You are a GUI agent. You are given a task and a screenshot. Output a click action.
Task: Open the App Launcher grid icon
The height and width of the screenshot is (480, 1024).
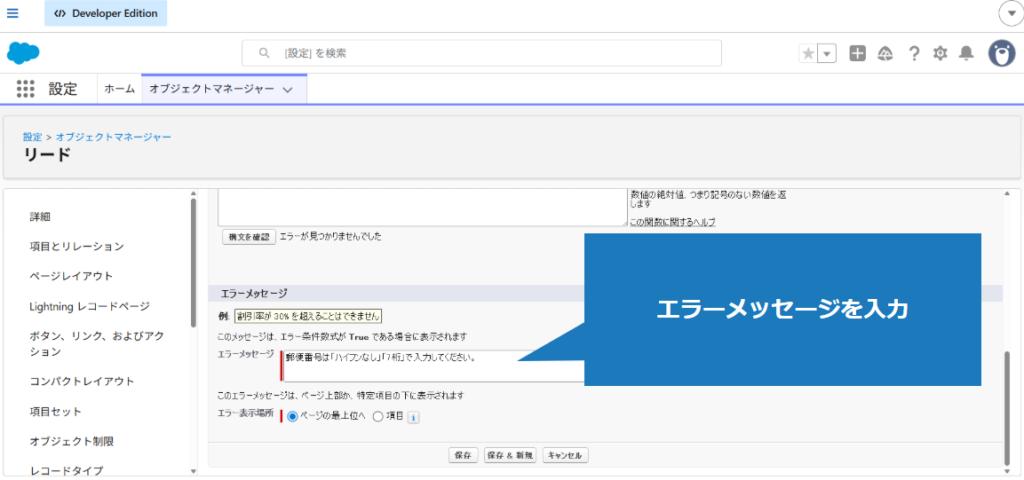coord(25,89)
